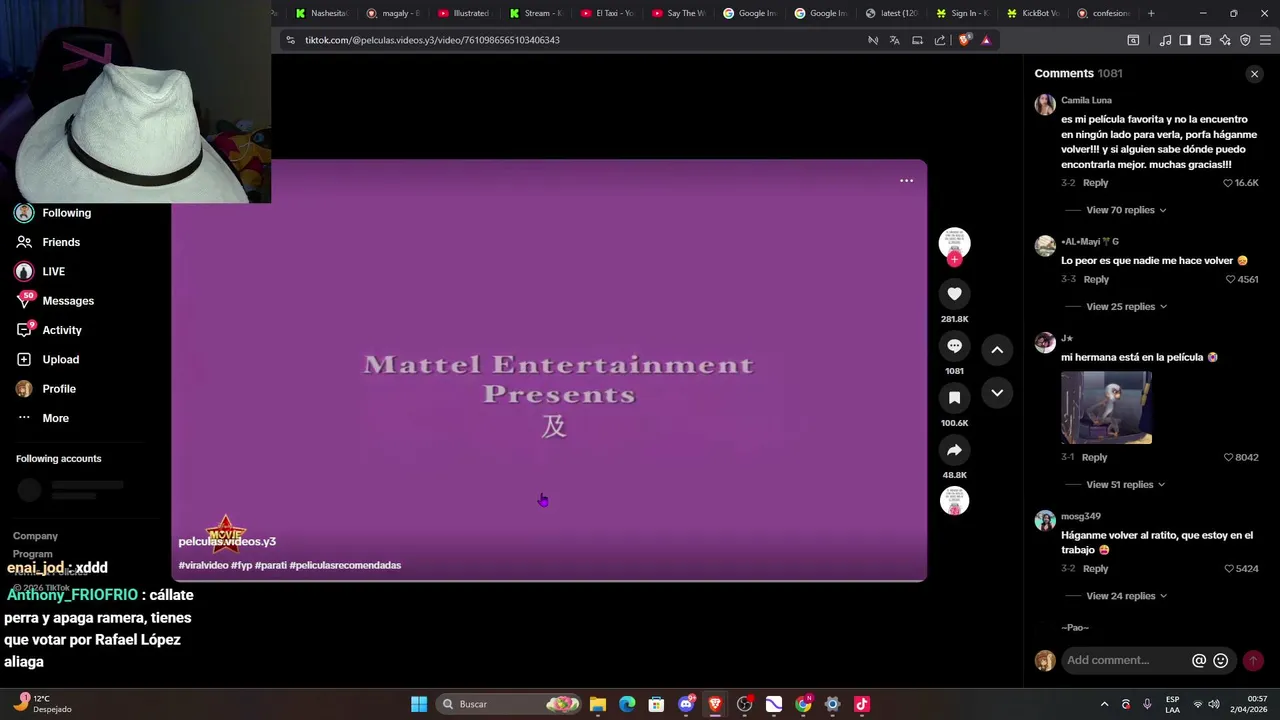This screenshot has height=720, width=1280.
Task: Post comment with the red arrow button
Action: (x=1252, y=661)
